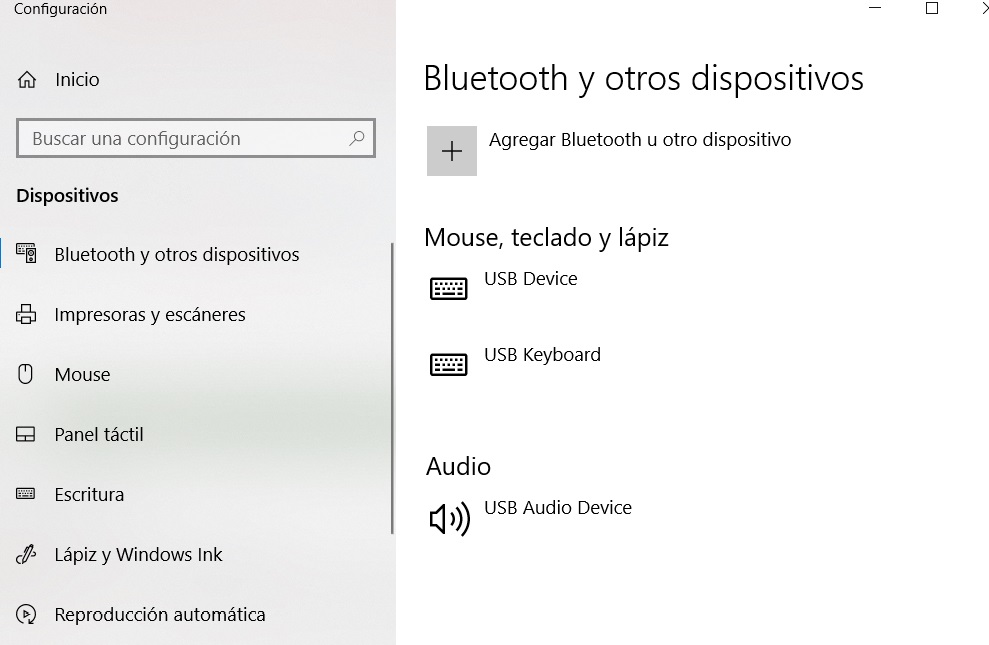
Task: Open Bluetooth y otros dispositivos section
Action: (177, 255)
